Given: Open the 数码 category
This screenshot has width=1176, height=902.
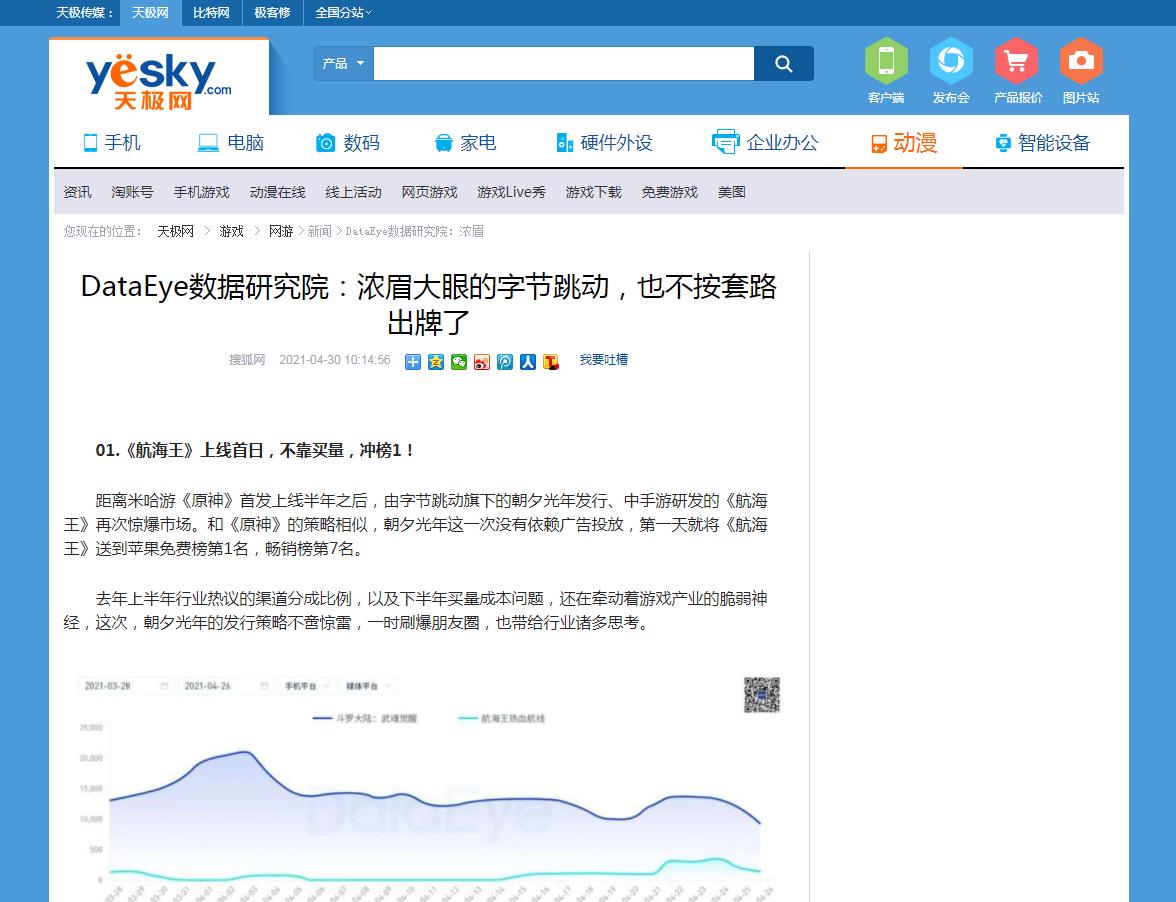Looking at the screenshot, I should (348, 142).
